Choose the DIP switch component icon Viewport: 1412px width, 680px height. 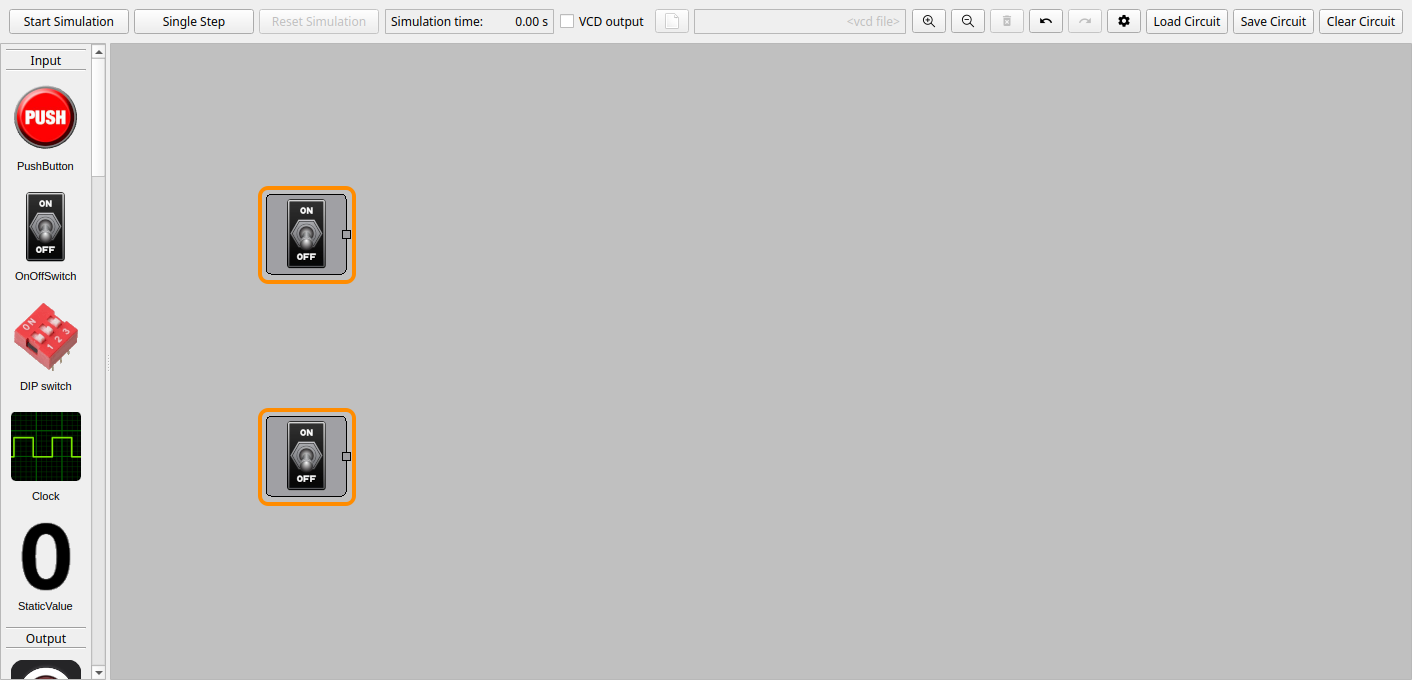(x=45, y=337)
